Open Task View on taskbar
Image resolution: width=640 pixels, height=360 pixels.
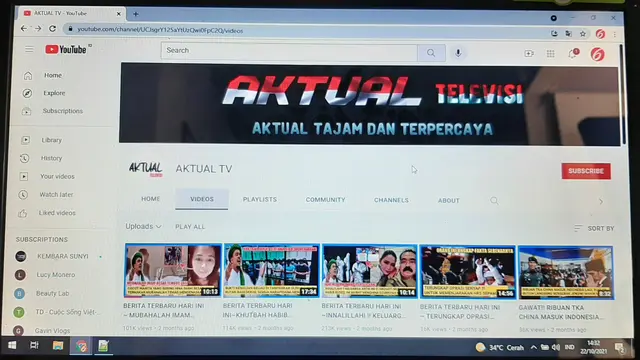[34, 345]
